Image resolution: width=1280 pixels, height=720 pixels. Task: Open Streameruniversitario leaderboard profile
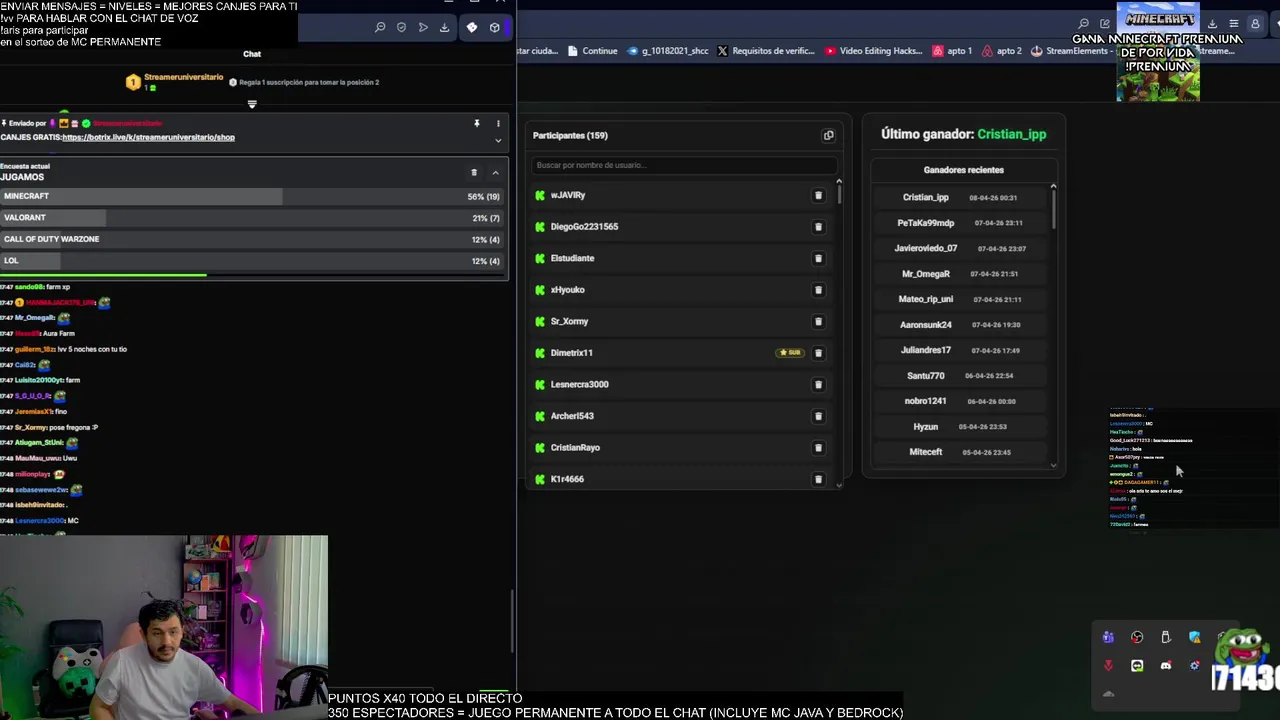point(183,77)
